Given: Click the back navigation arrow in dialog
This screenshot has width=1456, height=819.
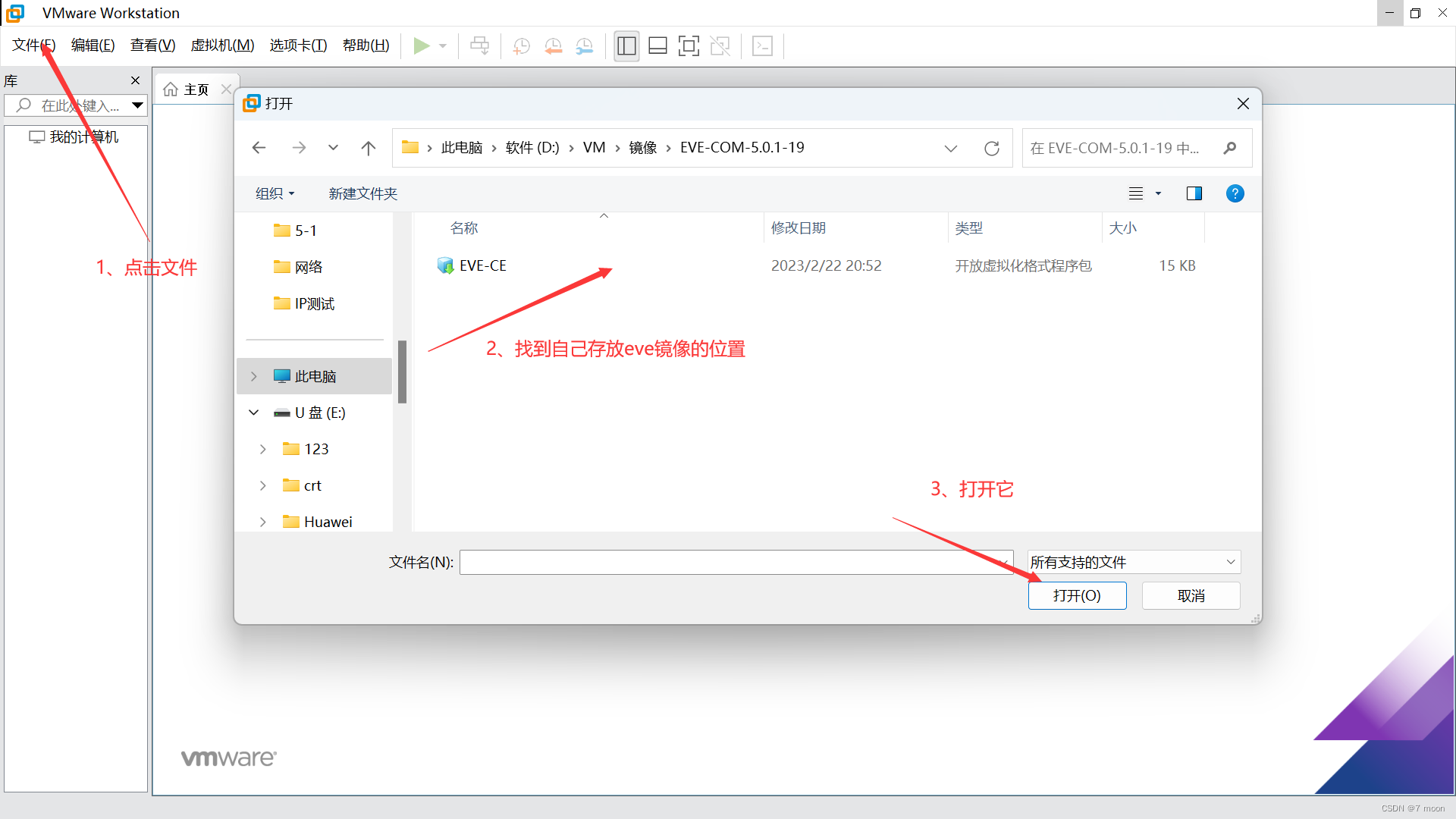Looking at the screenshot, I should [259, 148].
